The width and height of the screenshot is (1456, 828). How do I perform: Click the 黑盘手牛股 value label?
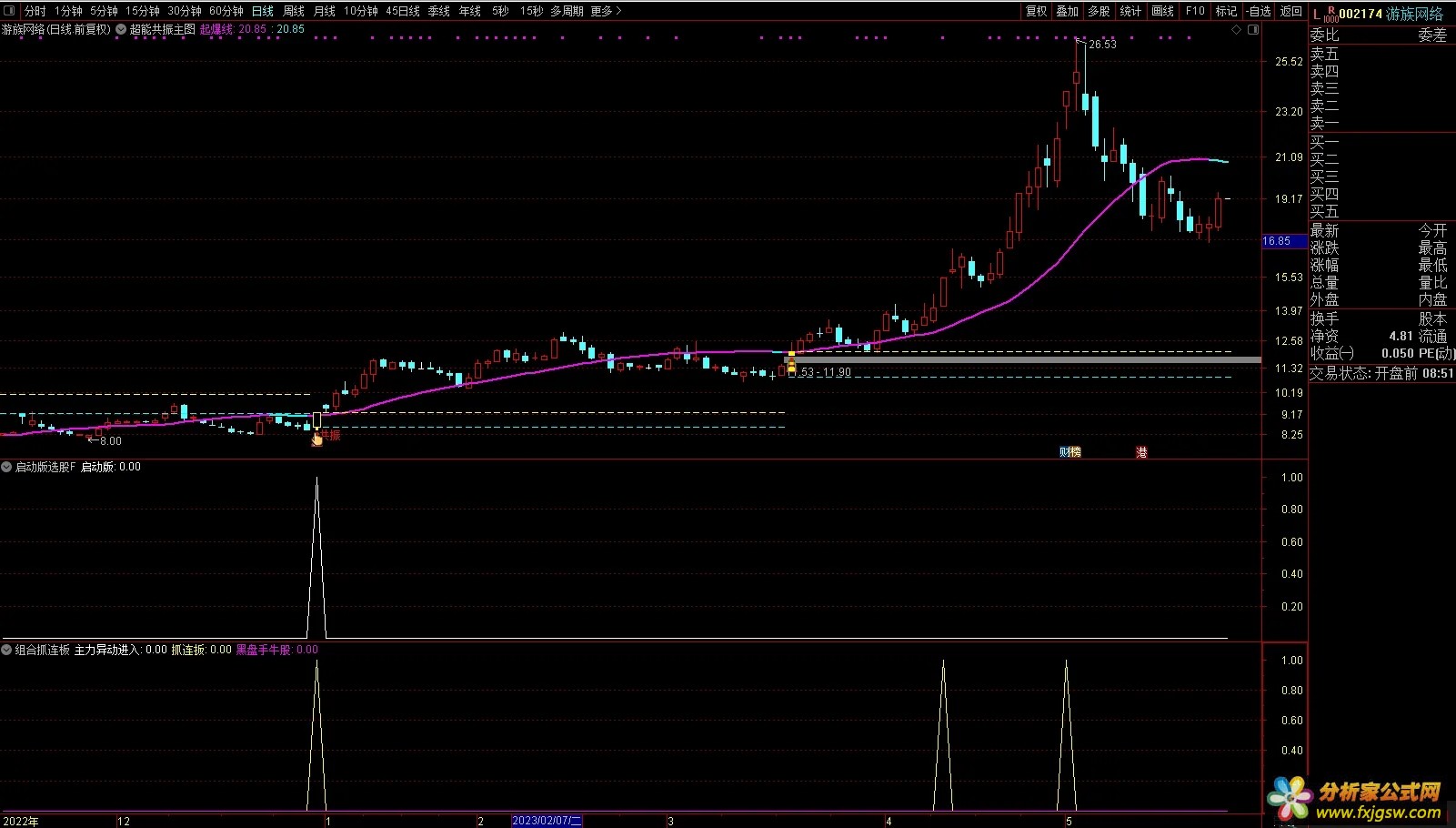click(277, 650)
